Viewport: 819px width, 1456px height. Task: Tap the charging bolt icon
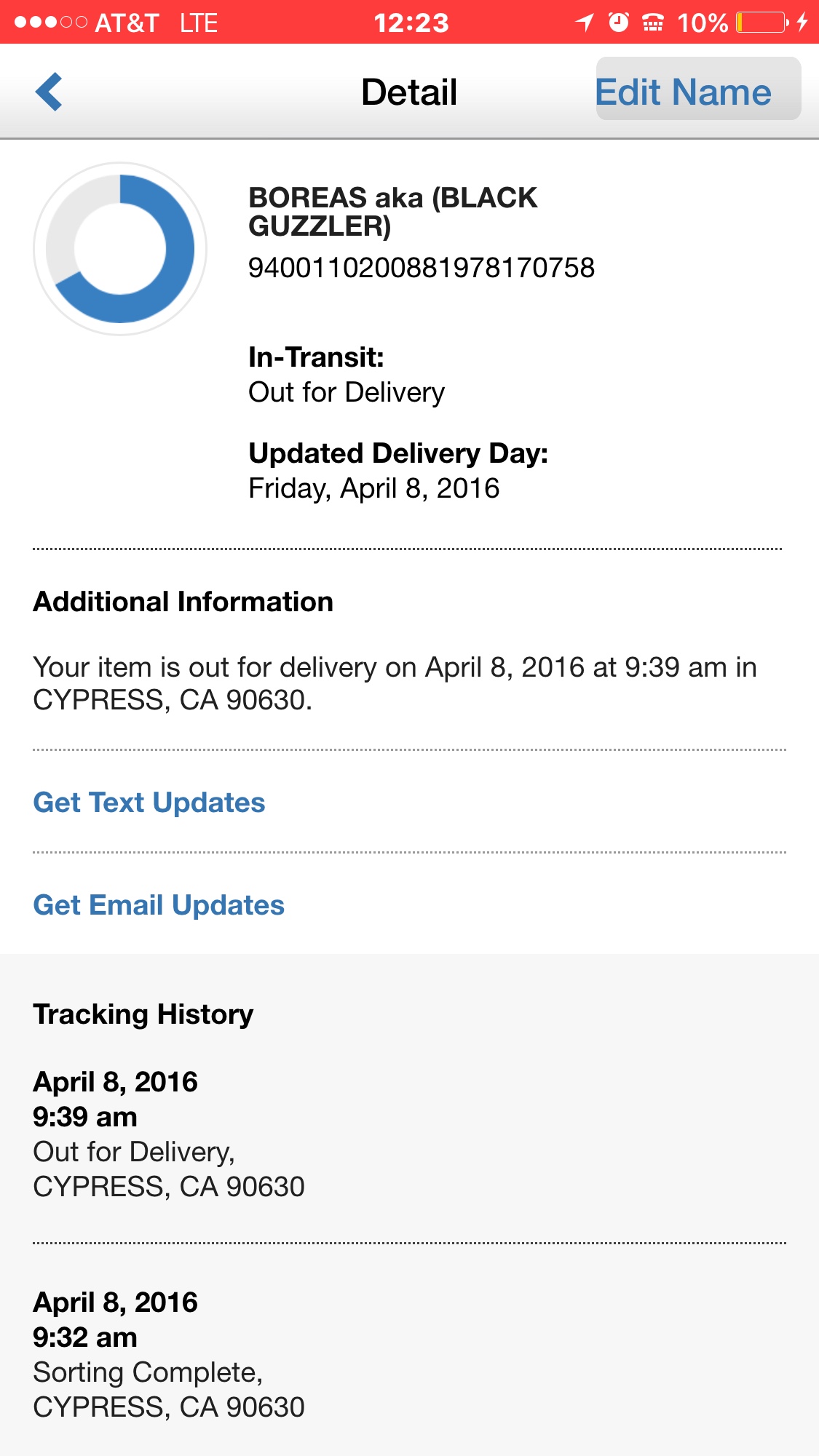click(802, 23)
